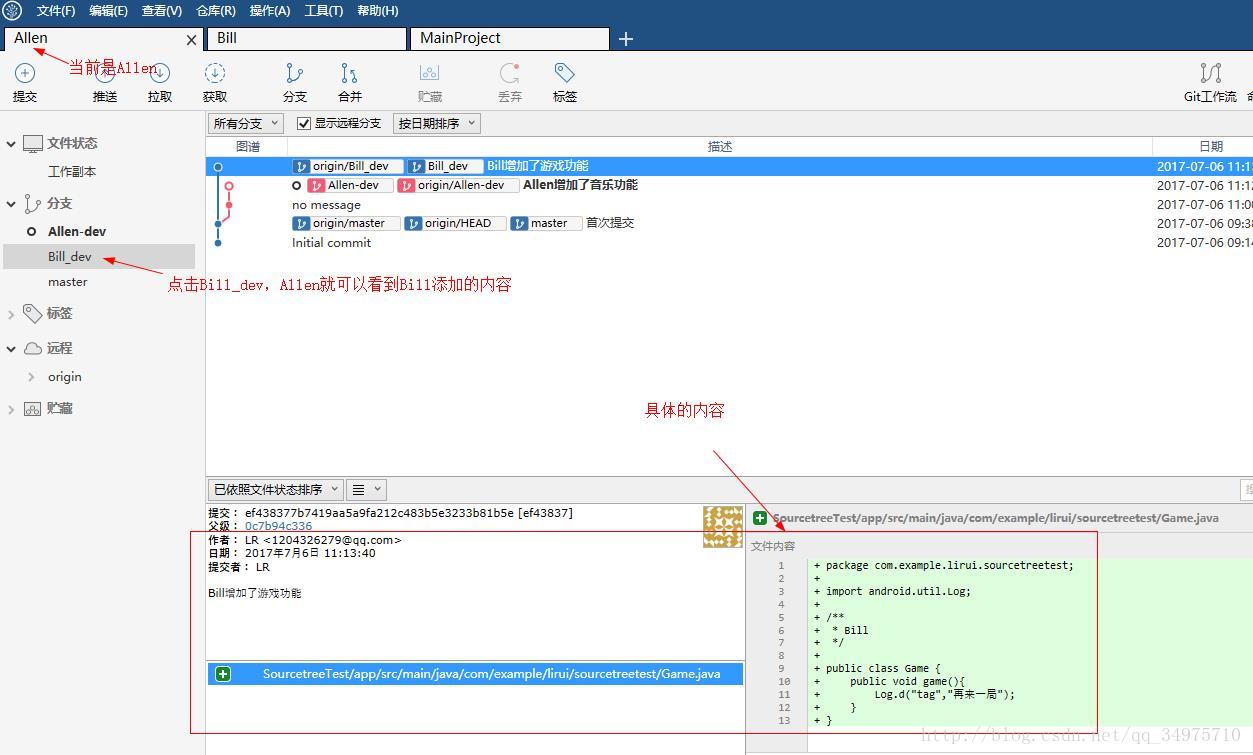Open the 编辑(E) menu
The width and height of the screenshot is (1253, 755).
(x=108, y=11)
